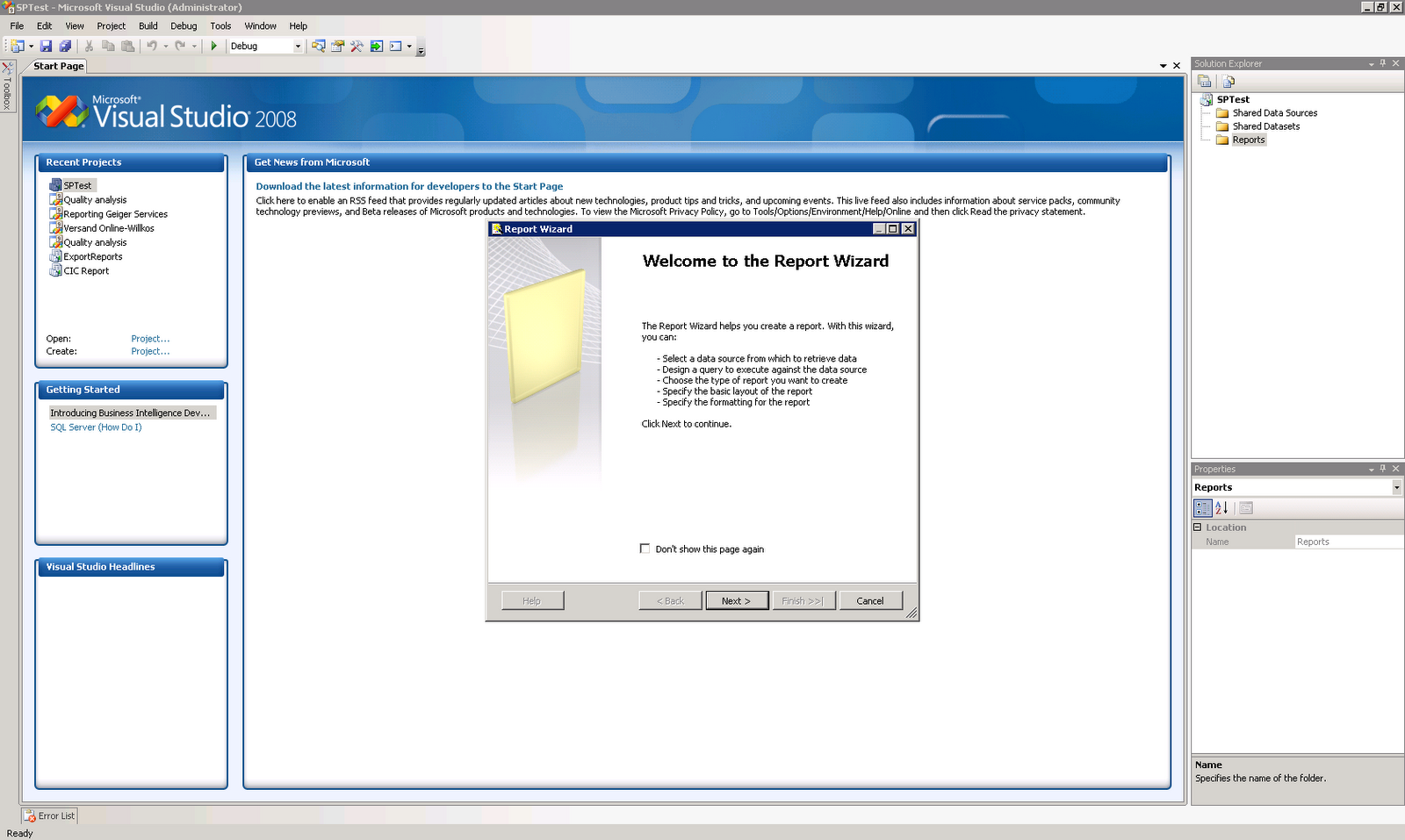The image size is (1405, 840).
Task: Start debugging with the green play icon
Action: 213,47
